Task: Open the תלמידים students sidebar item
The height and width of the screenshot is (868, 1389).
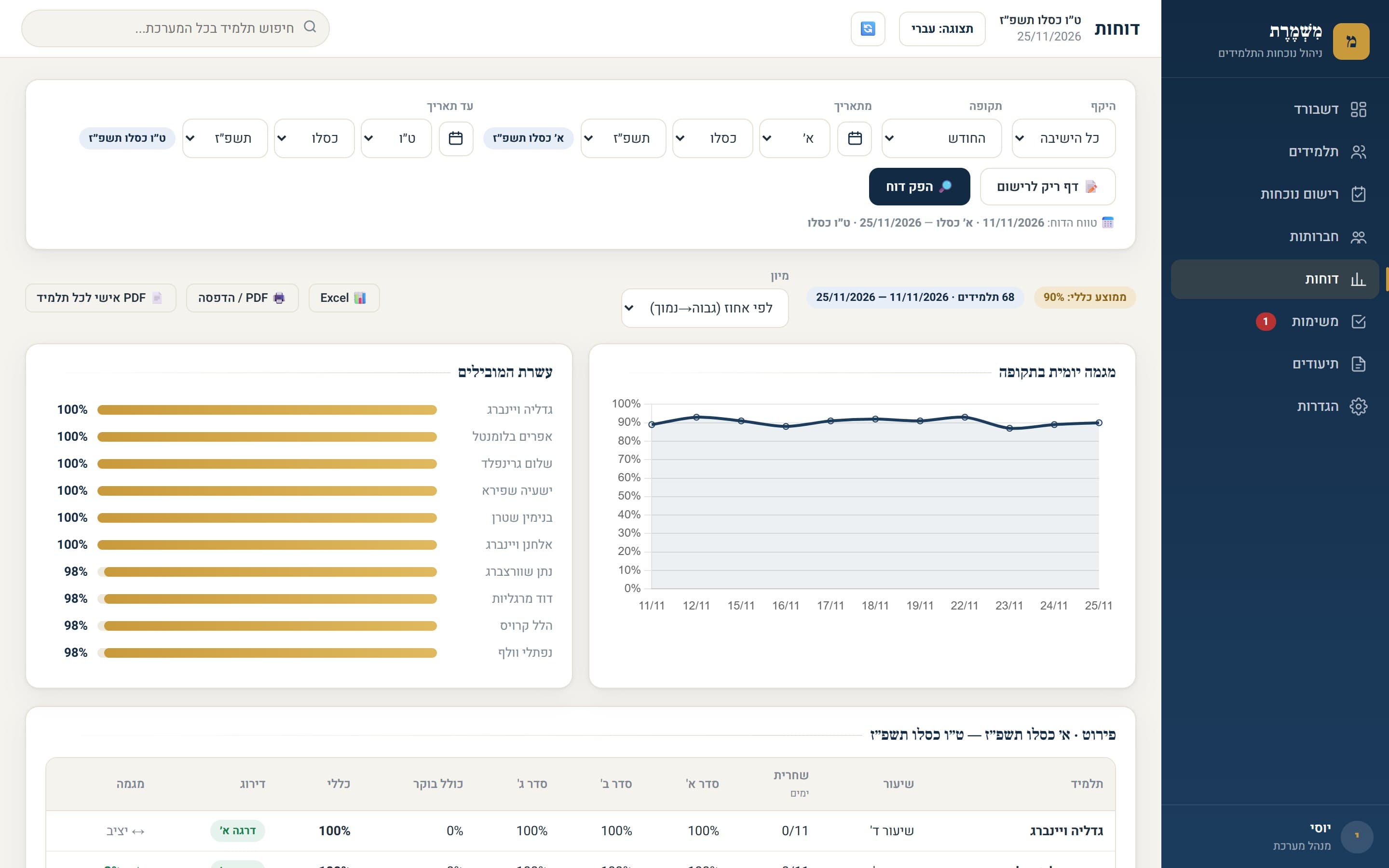Action: 1274,151
